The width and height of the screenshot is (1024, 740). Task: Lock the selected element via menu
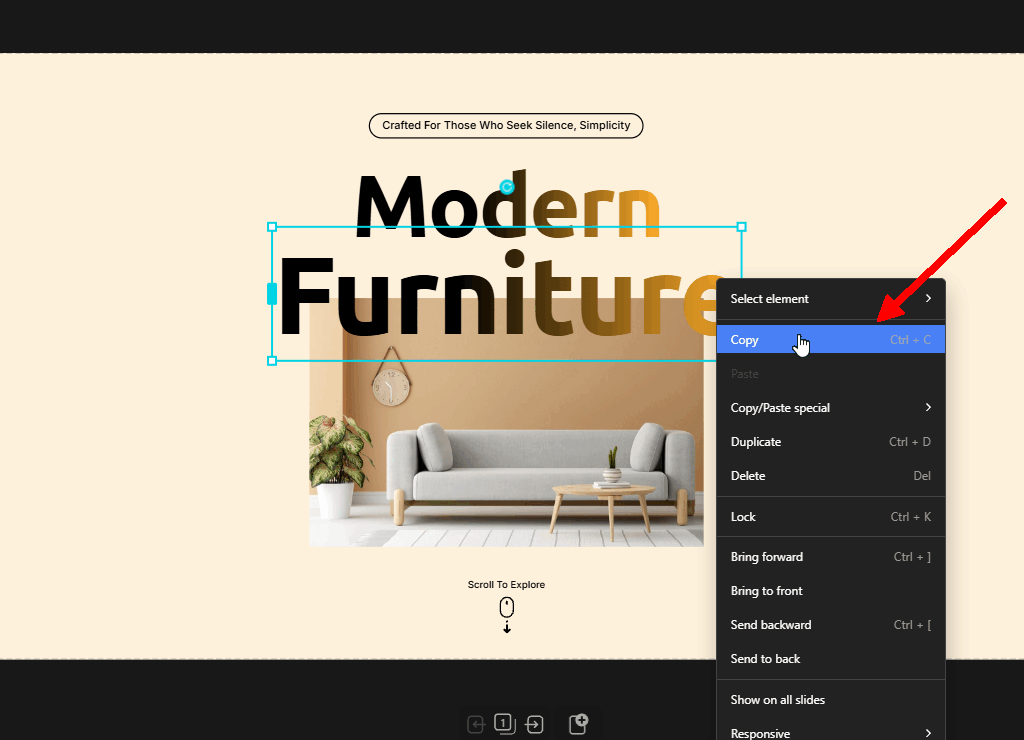pyautogui.click(x=831, y=517)
